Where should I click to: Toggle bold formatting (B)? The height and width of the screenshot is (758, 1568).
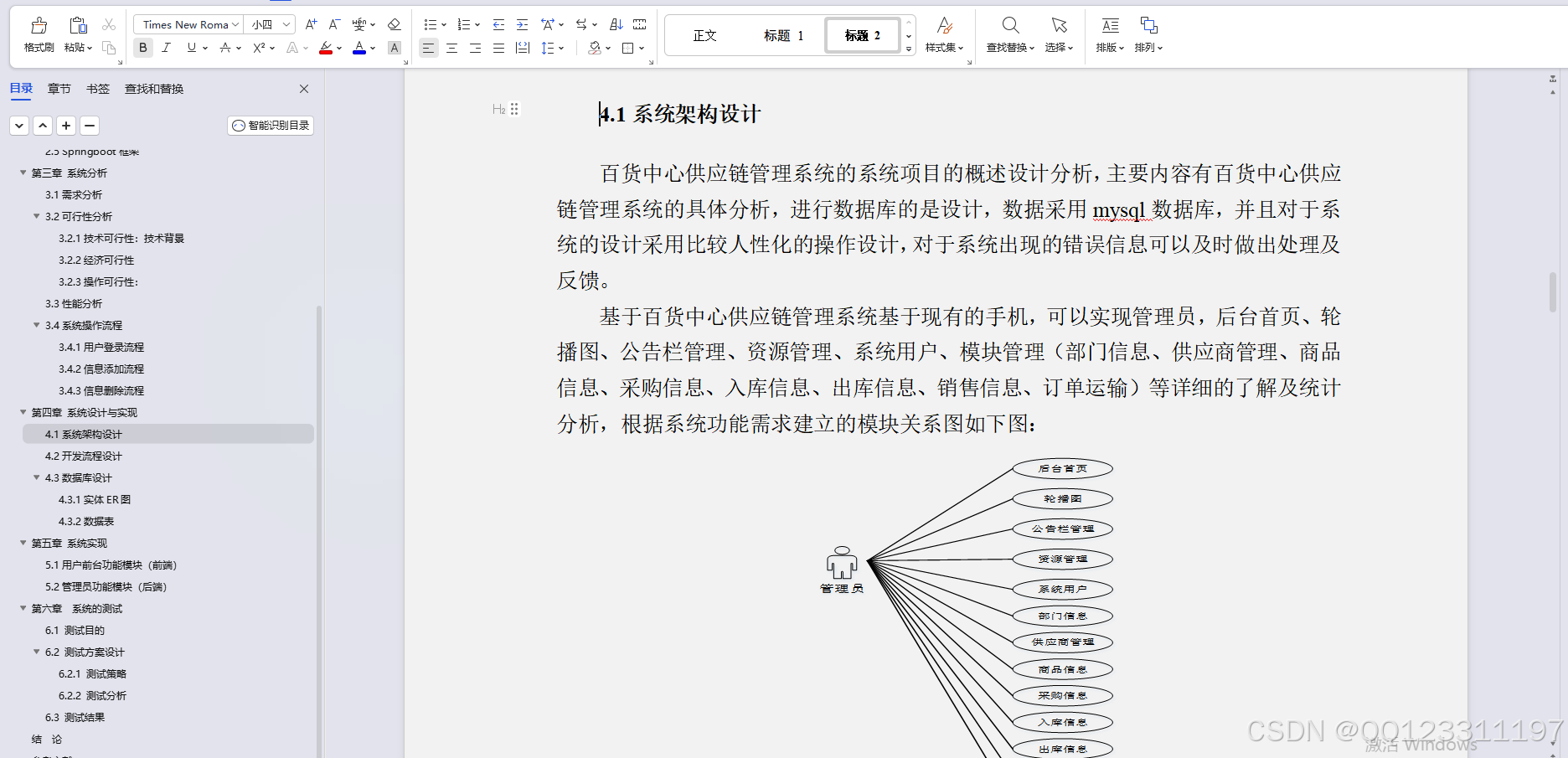coord(143,48)
